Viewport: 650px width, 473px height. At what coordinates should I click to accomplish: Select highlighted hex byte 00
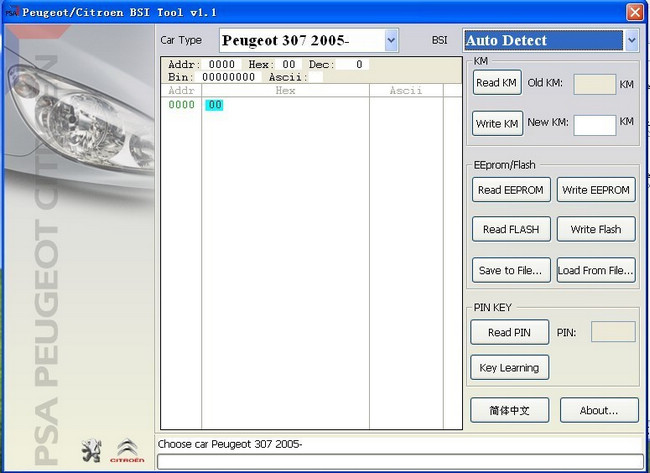point(214,105)
